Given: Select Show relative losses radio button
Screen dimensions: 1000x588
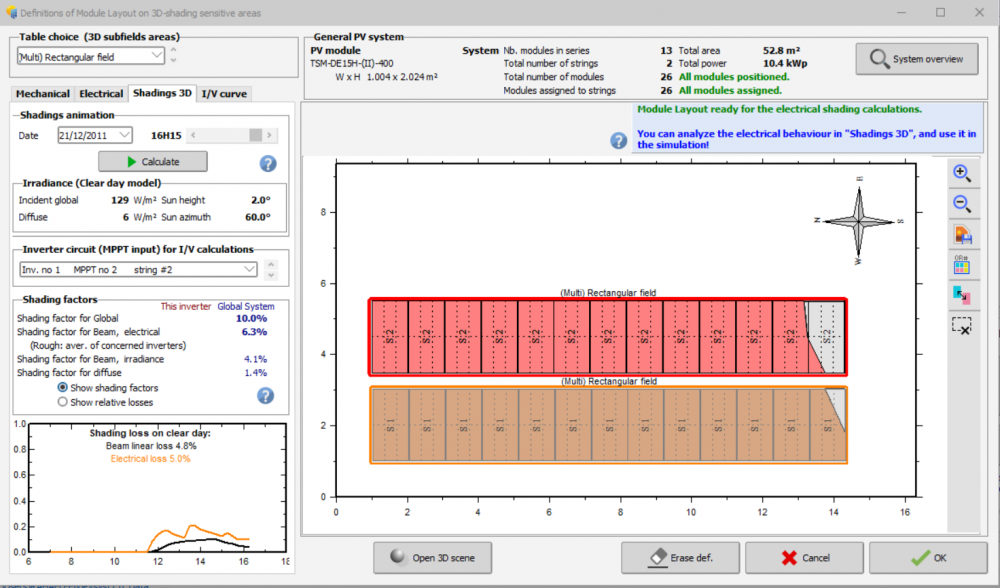Looking at the screenshot, I should pos(64,402).
